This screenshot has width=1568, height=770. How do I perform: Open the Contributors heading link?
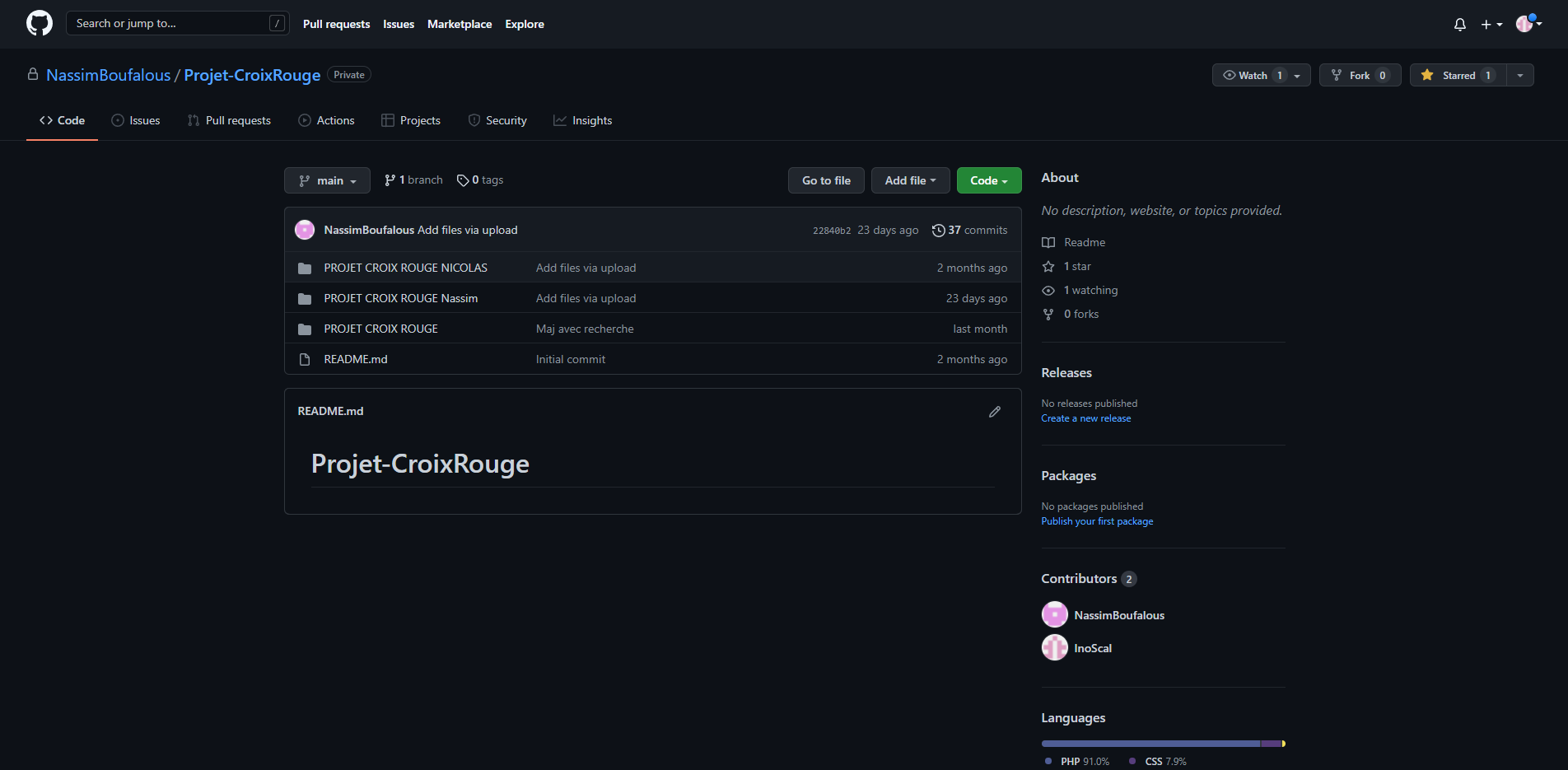[x=1089, y=579]
